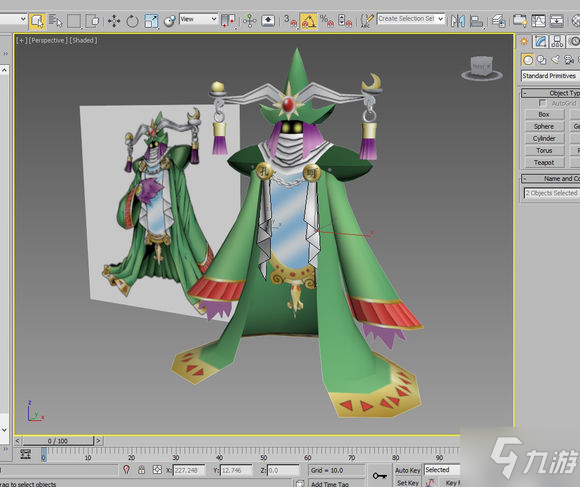580x487 pixels.
Task: Toggle Angle Snap button
Action: pos(308,21)
